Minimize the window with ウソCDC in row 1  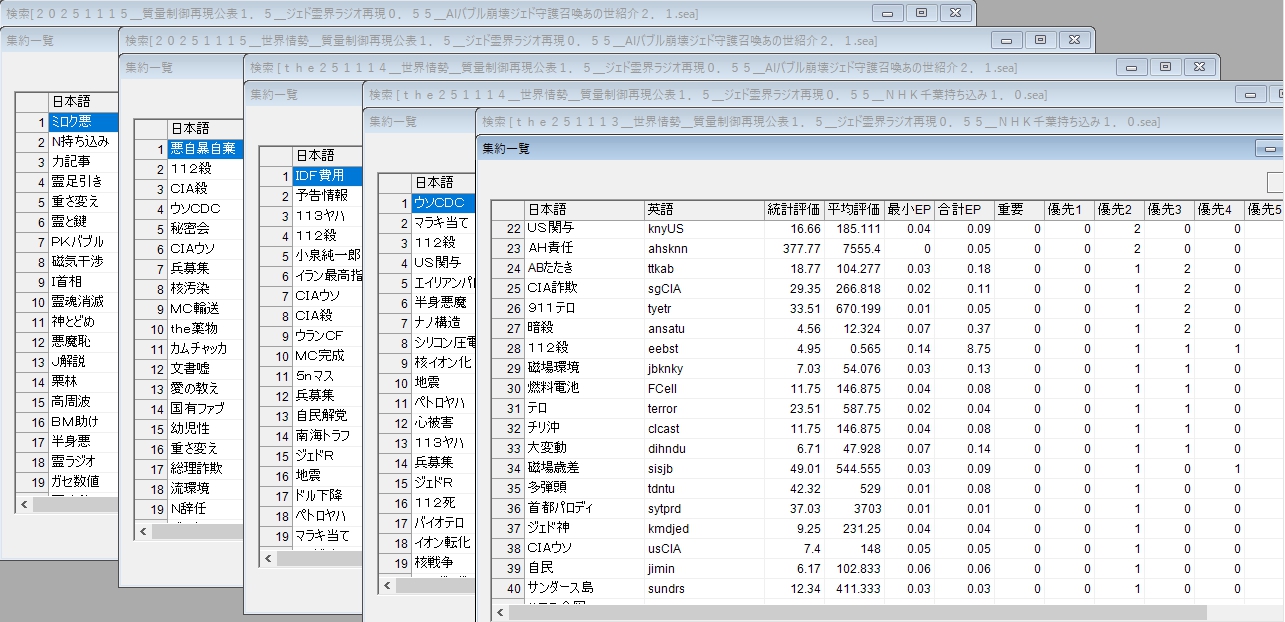click(1250, 94)
